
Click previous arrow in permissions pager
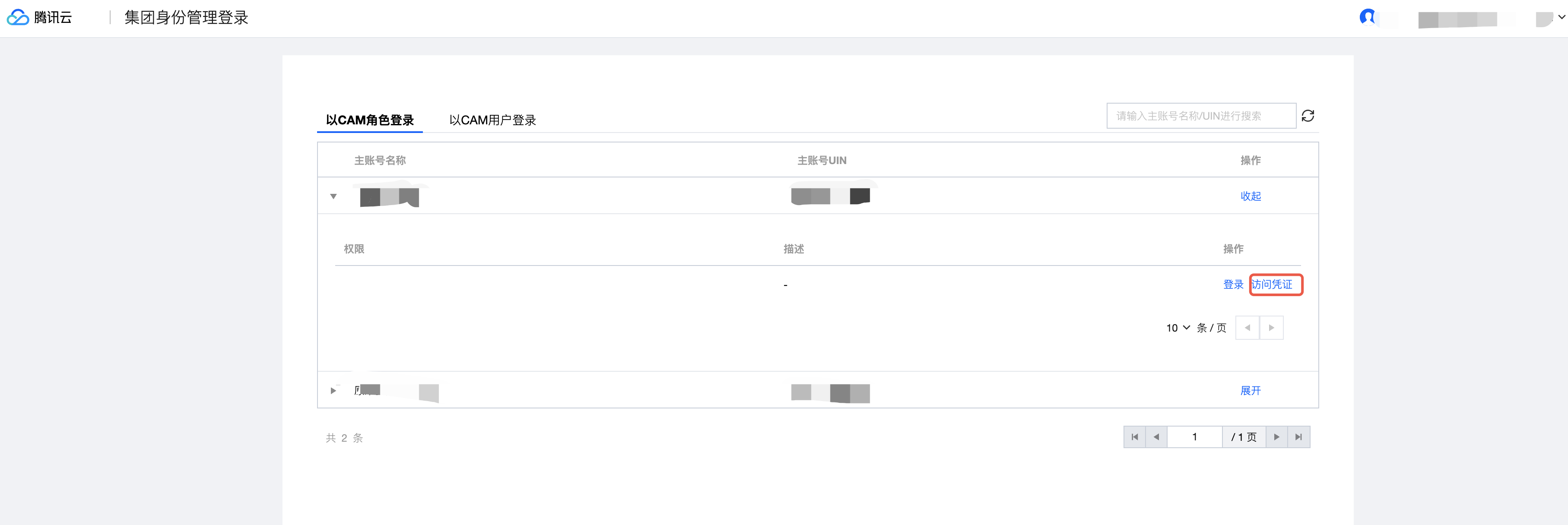pos(1247,328)
